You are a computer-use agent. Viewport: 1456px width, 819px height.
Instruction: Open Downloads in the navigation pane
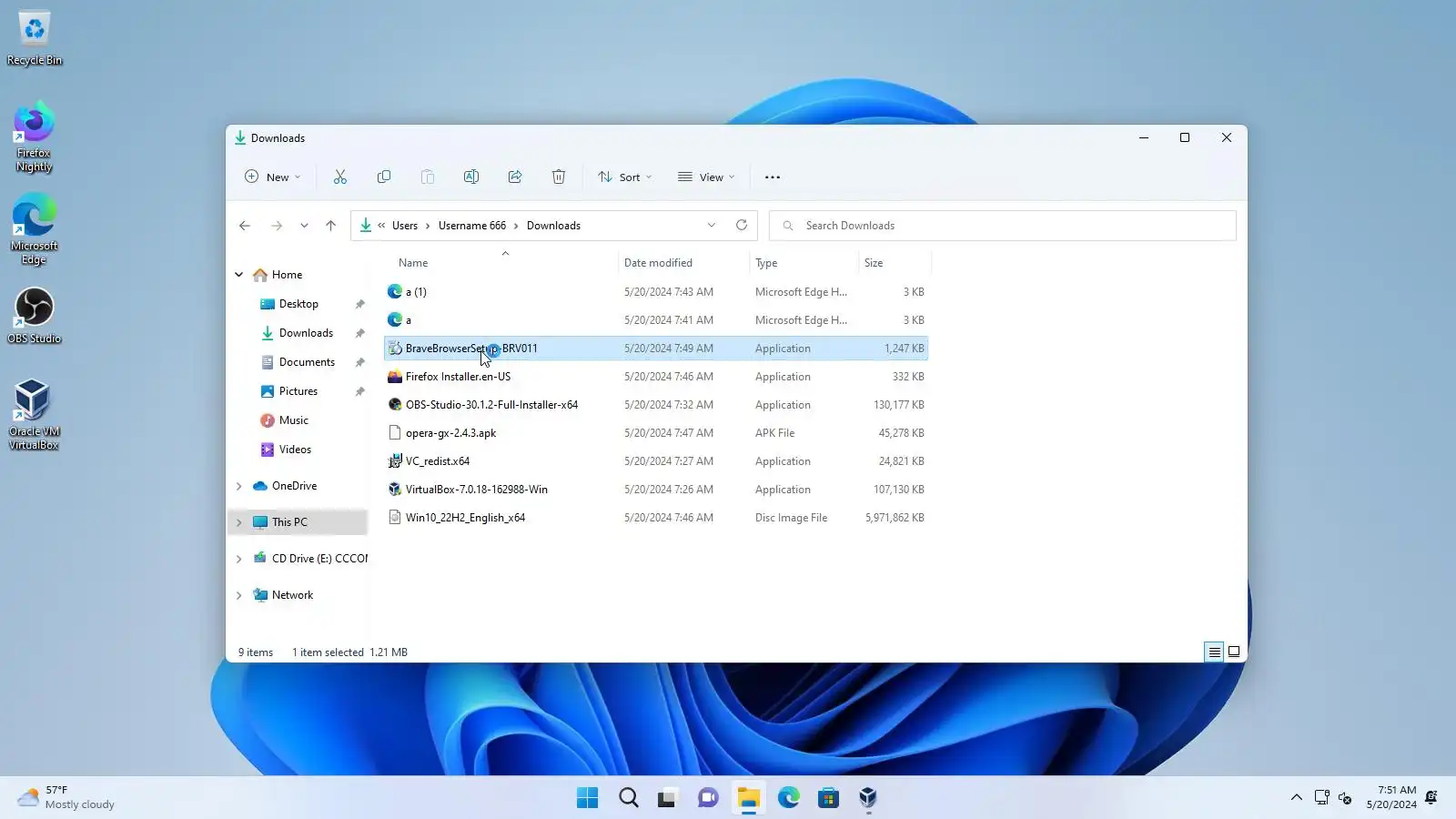point(306,333)
